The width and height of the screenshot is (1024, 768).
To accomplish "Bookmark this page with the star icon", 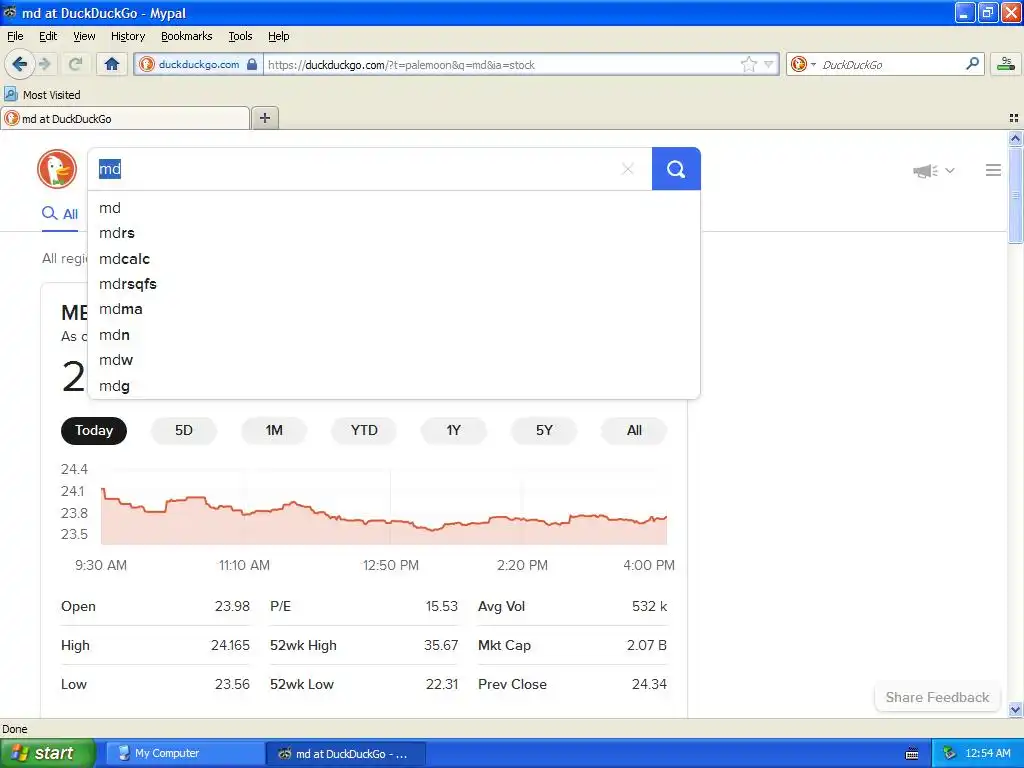I will pyautogui.click(x=748, y=64).
